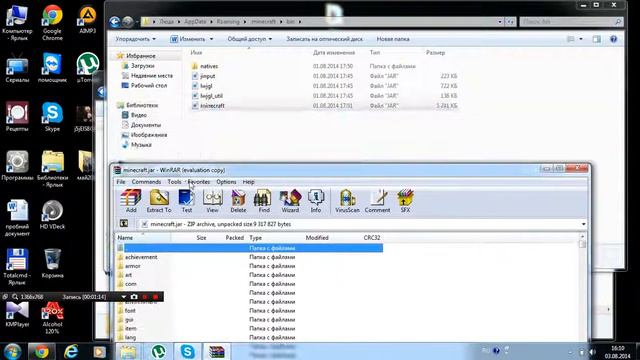
Task: Click the Add button in WinRAR toolbar
Action: pos(131,201)
